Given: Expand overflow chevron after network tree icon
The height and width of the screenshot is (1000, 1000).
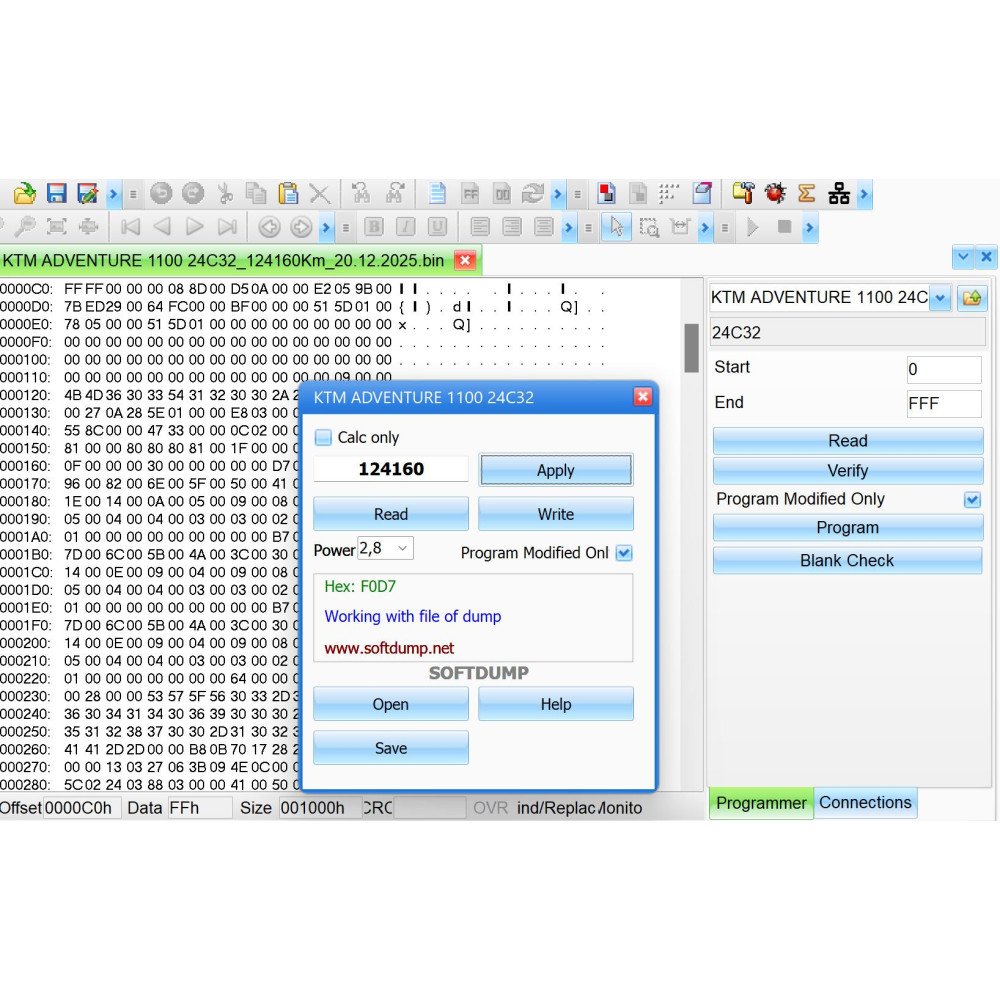Looking at the screenshot, I should (x=864, y=193).
